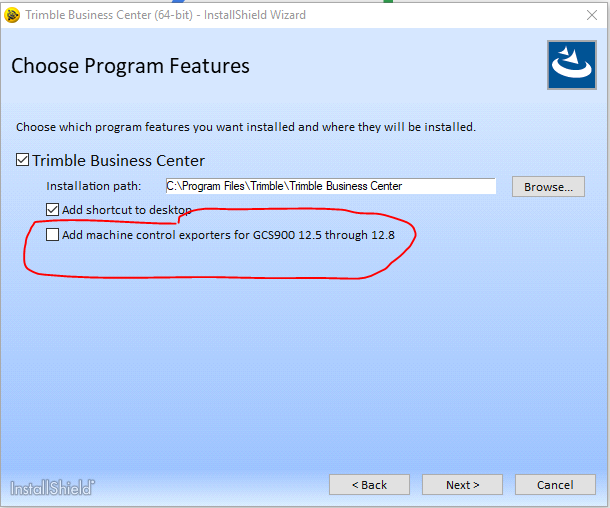This screenshot has width=610, height=508.
Task: Cancel the installation wizard
Action: pos(555,485)
